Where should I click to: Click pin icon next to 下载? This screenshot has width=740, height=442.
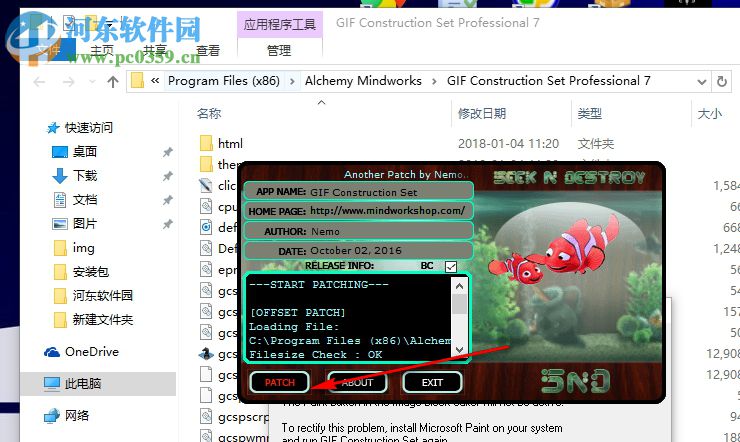click(168, 176)
